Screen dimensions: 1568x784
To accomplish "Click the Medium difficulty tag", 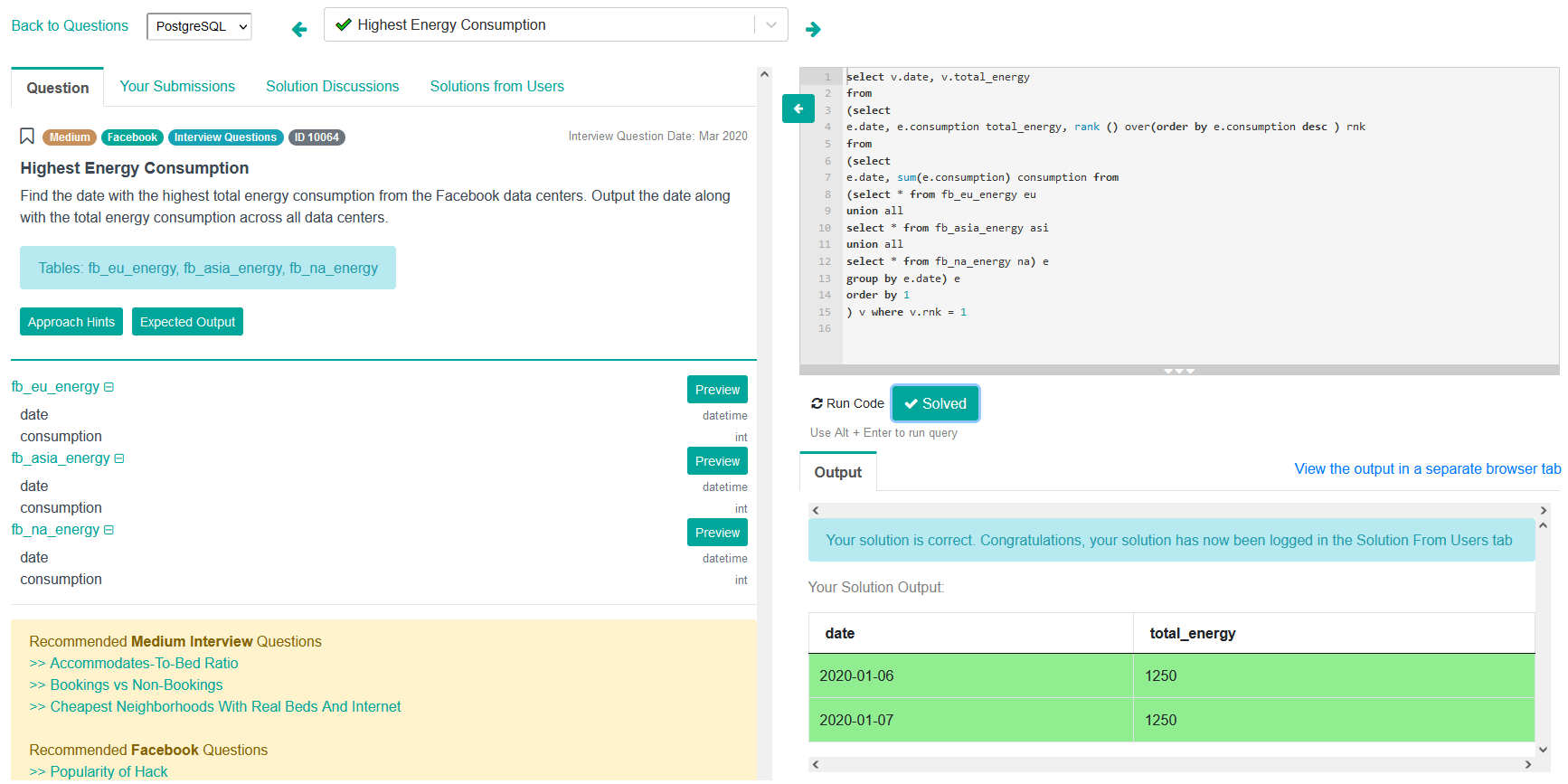I will 70,137.
